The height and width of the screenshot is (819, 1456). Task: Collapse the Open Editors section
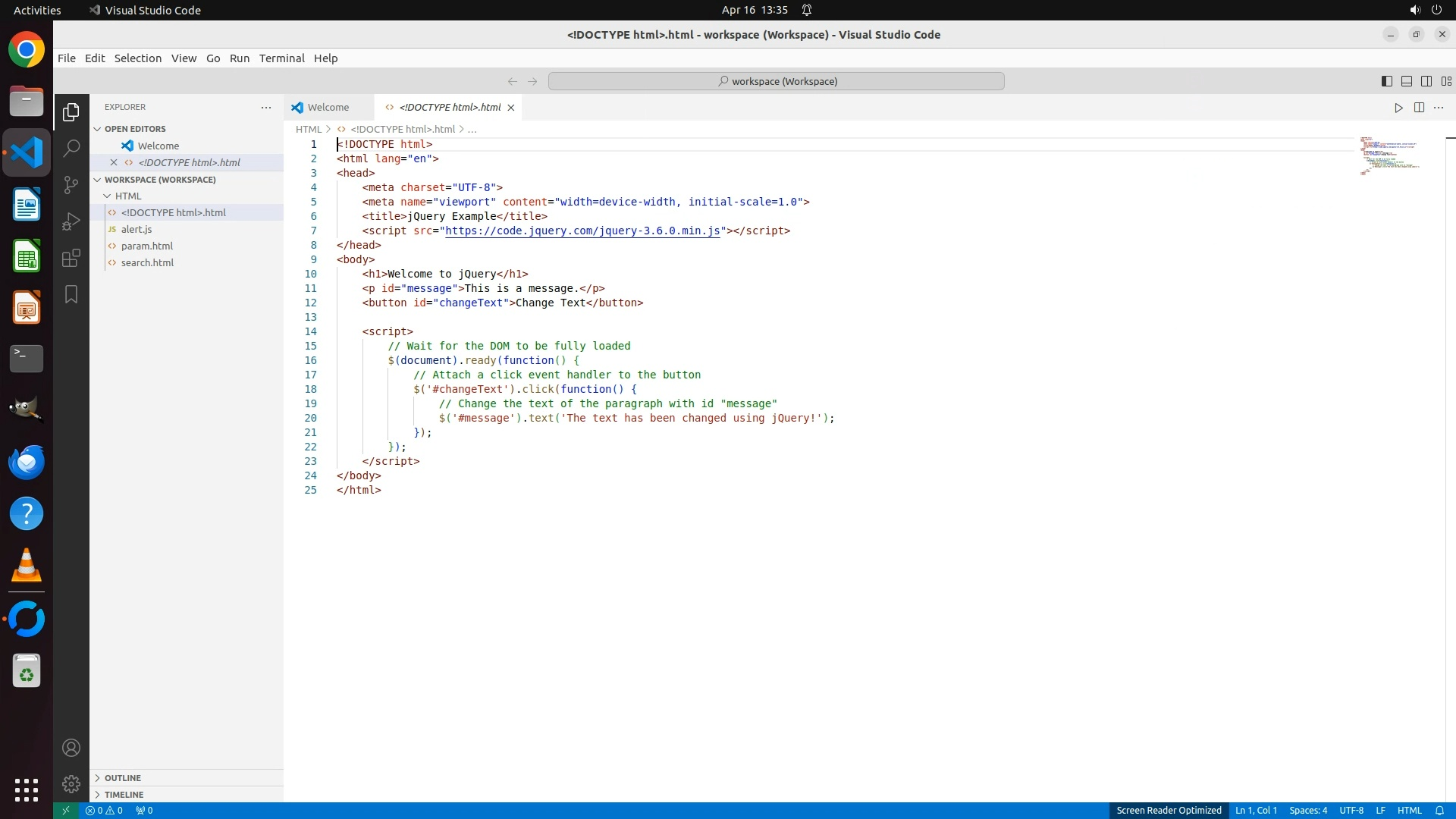tap(135, 129)
